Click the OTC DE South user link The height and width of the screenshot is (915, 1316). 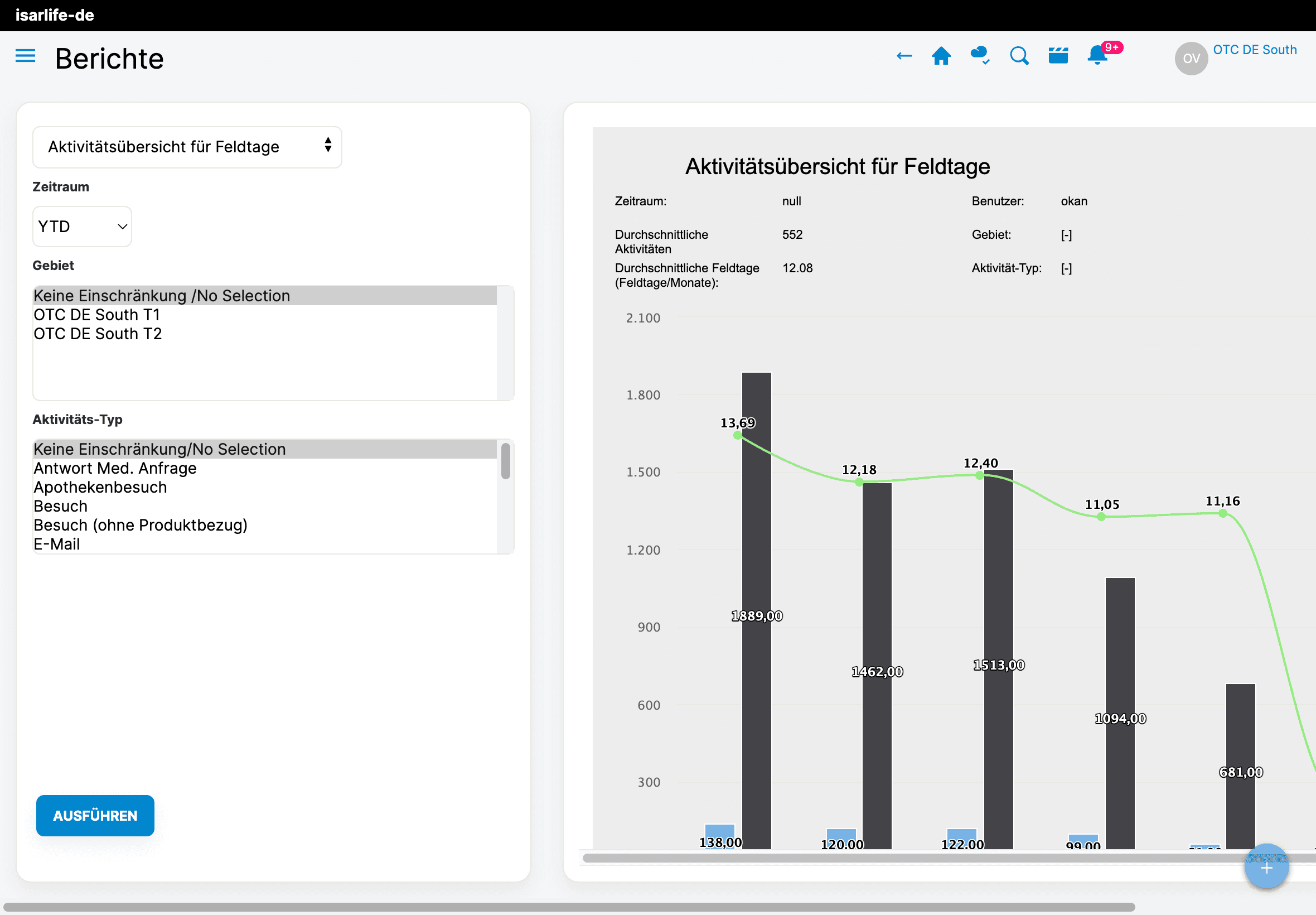[x=1254, y=50]
